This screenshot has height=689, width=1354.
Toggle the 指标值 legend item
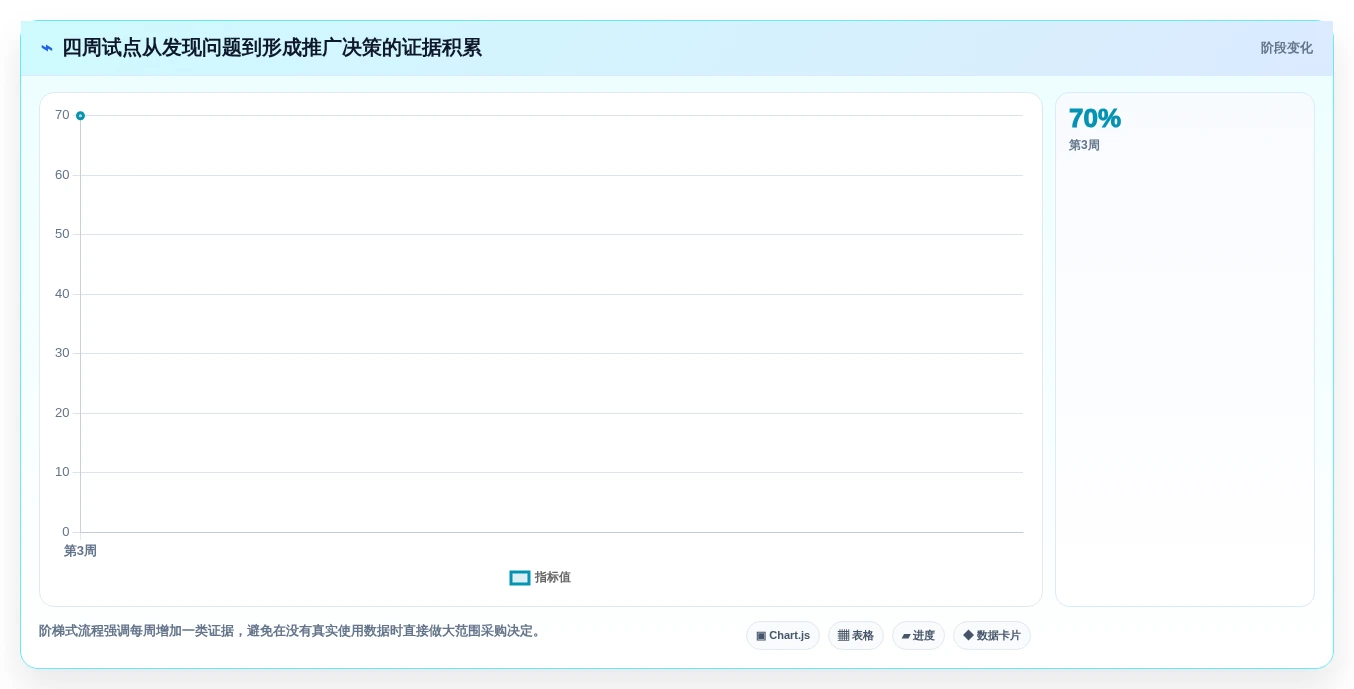(x=540, y=578)
